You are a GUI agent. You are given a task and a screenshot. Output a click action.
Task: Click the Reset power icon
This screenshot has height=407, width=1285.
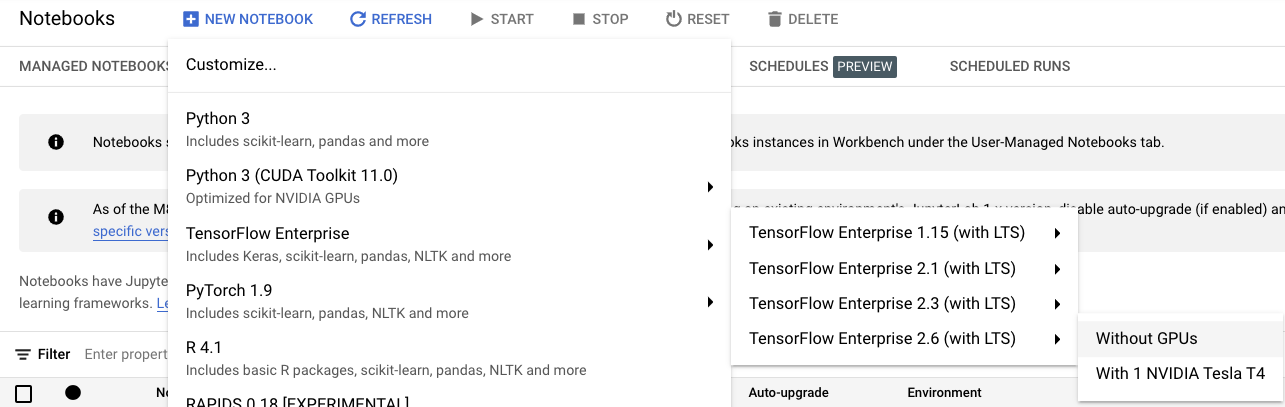673,19
